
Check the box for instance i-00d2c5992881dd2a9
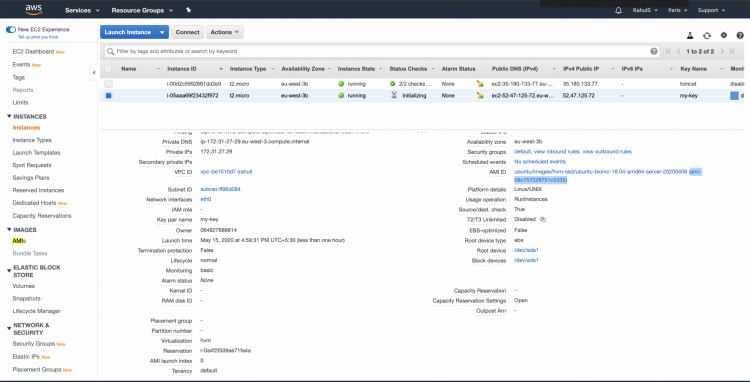109,84
